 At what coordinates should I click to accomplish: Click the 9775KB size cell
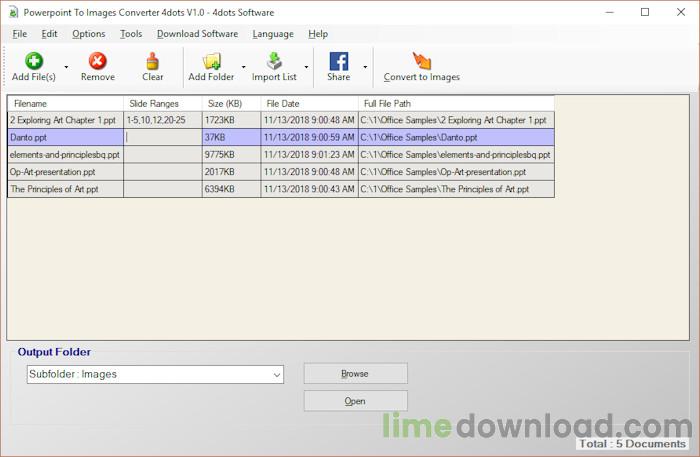pyautogui.click(x=231, y=154)
